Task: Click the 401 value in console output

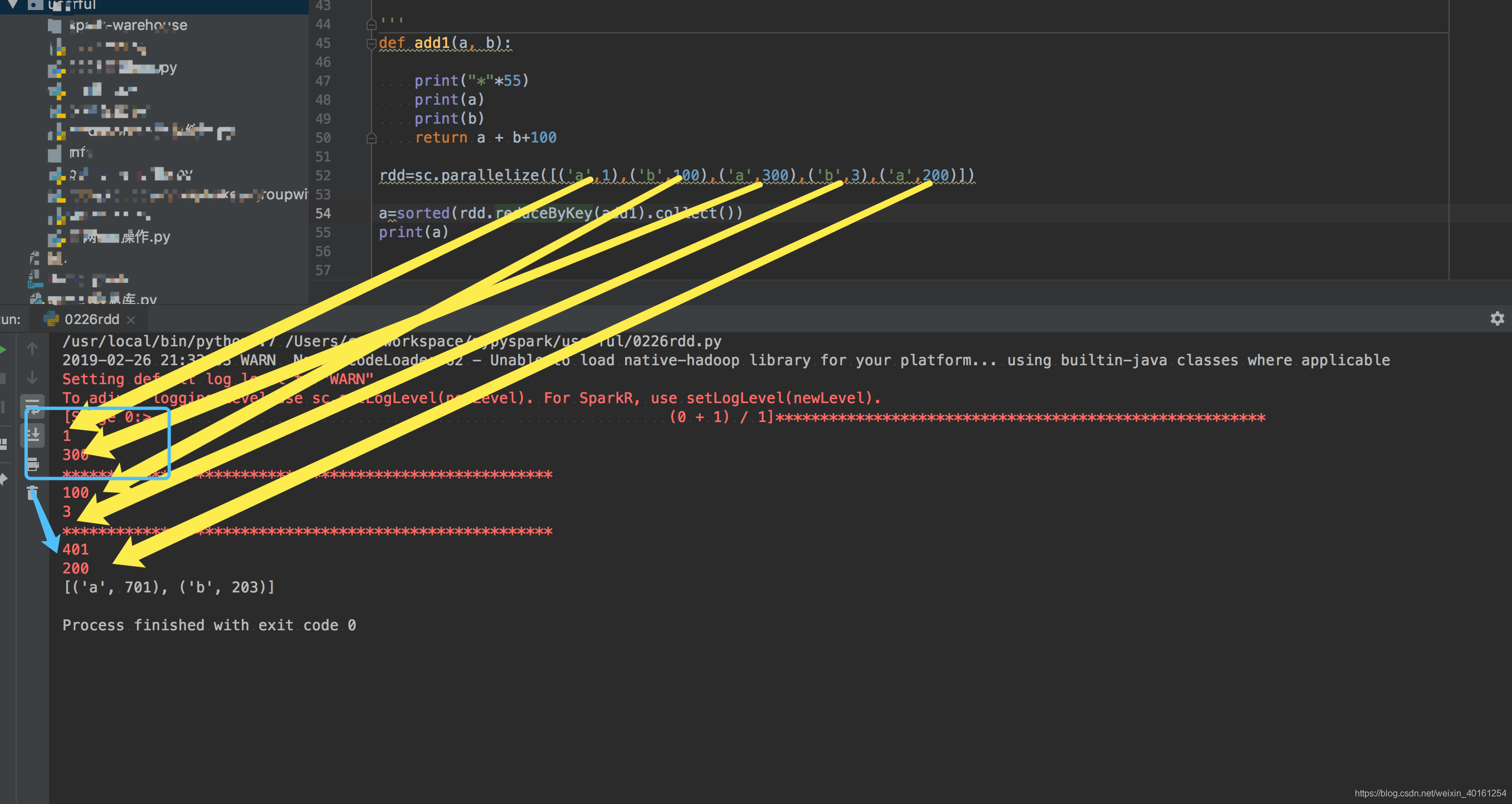Action: tap(76, 550)
